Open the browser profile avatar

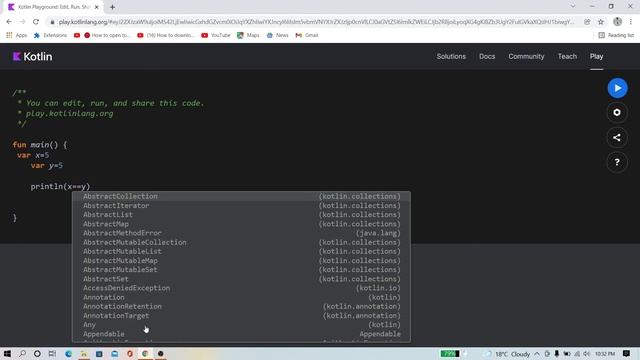pyautogui.click(x=617, y=22)
